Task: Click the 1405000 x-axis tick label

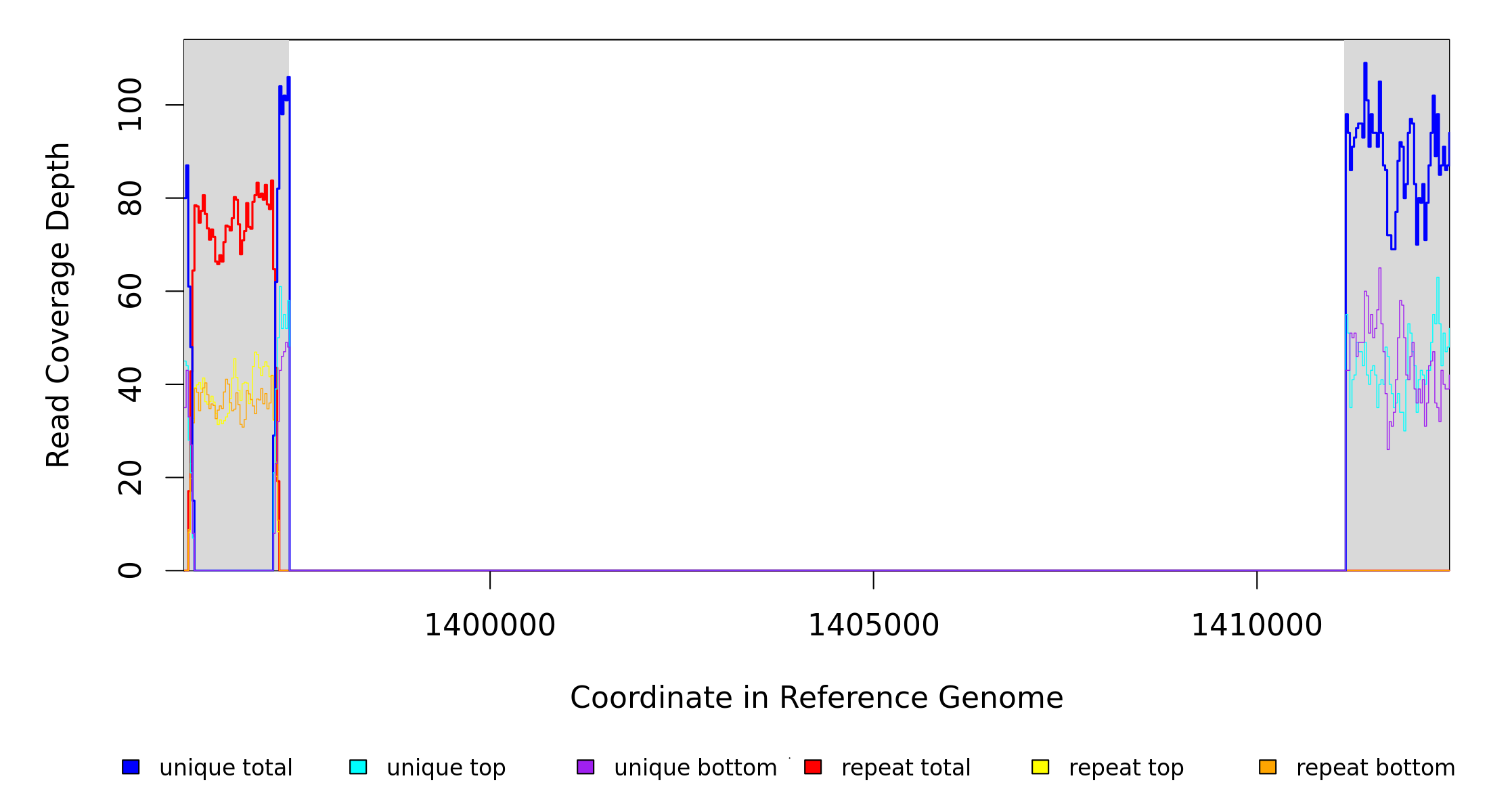Action: click(873, 626)
